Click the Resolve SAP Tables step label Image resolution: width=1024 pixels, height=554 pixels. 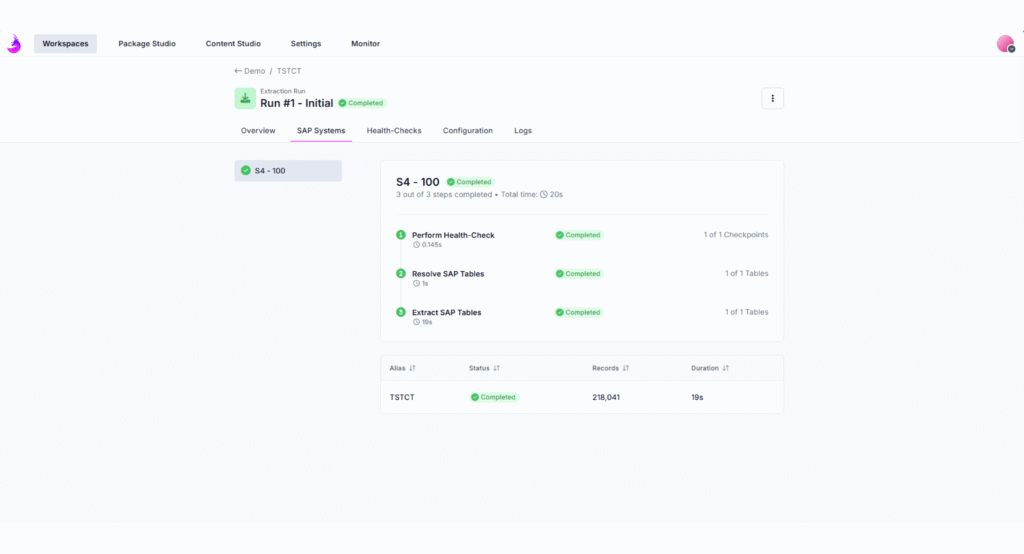tap(448, 274)
